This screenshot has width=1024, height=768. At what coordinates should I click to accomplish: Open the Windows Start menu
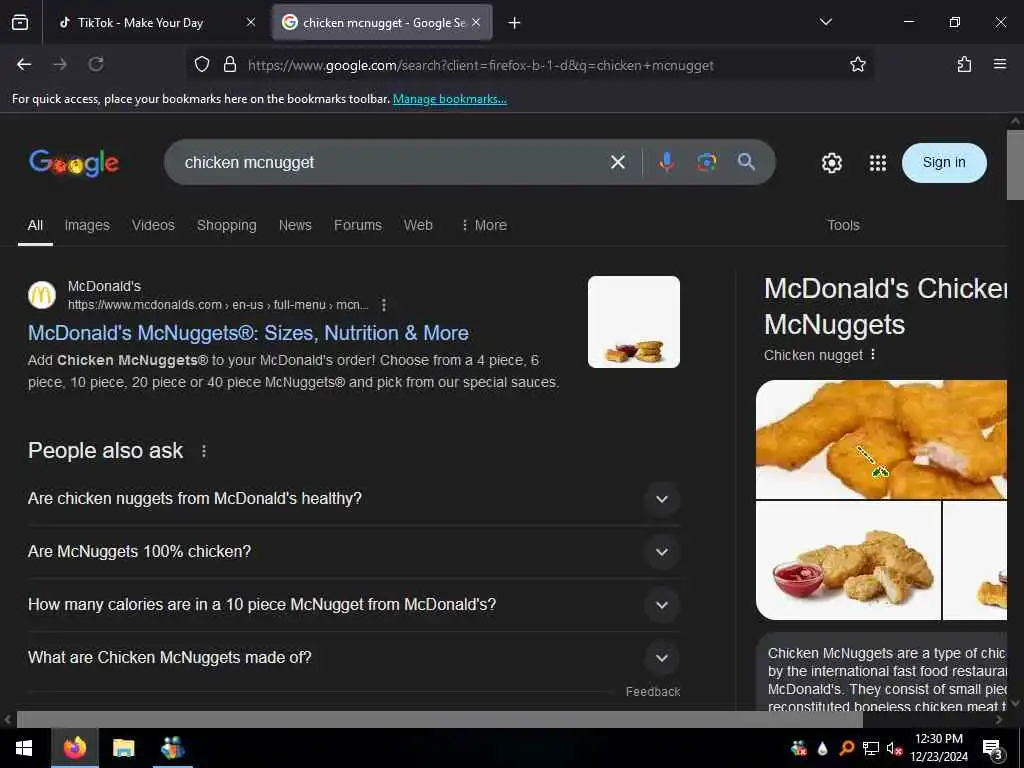pyautogui.click(x=24, y=748)
